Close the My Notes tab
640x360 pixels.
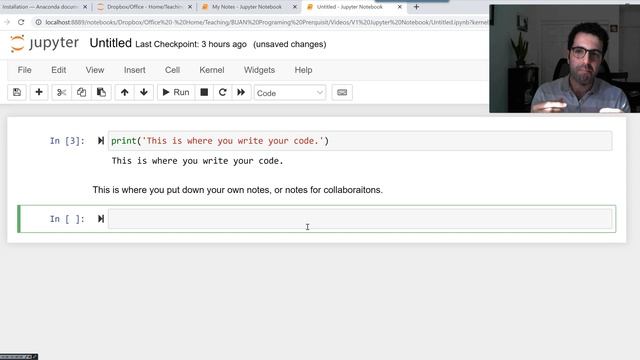click(x=295, y=7)
